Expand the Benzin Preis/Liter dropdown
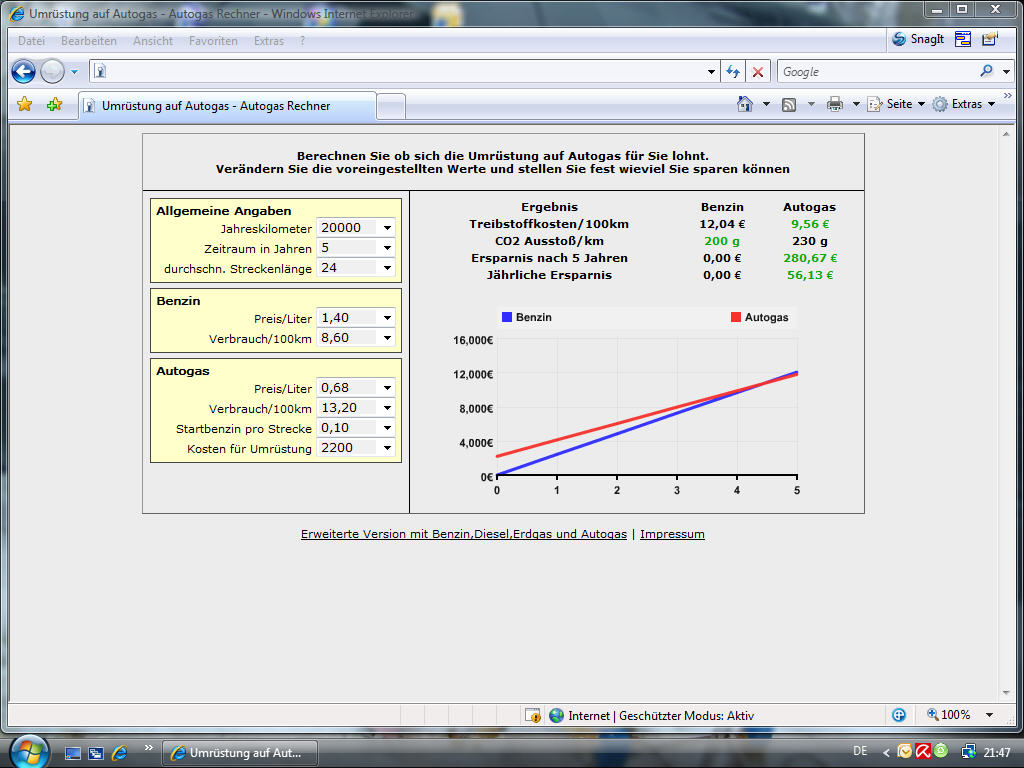Viewport: 1024px width, 768px height. point(387,318)
